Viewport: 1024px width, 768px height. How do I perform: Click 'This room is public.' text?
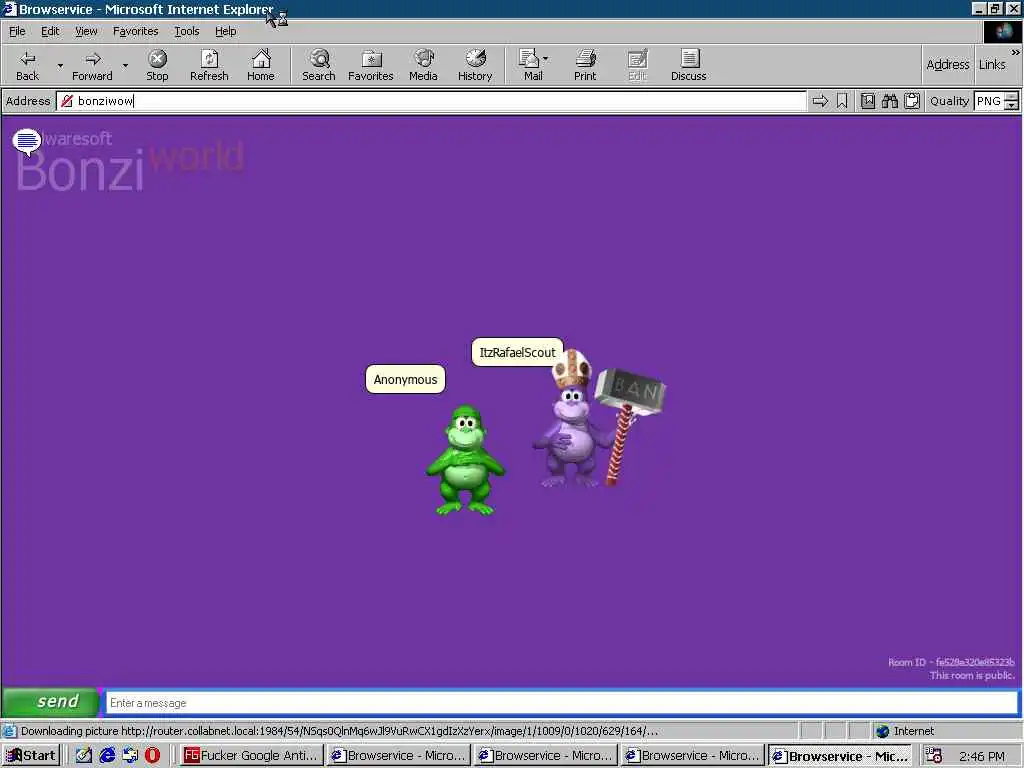(x=972, y=675)
